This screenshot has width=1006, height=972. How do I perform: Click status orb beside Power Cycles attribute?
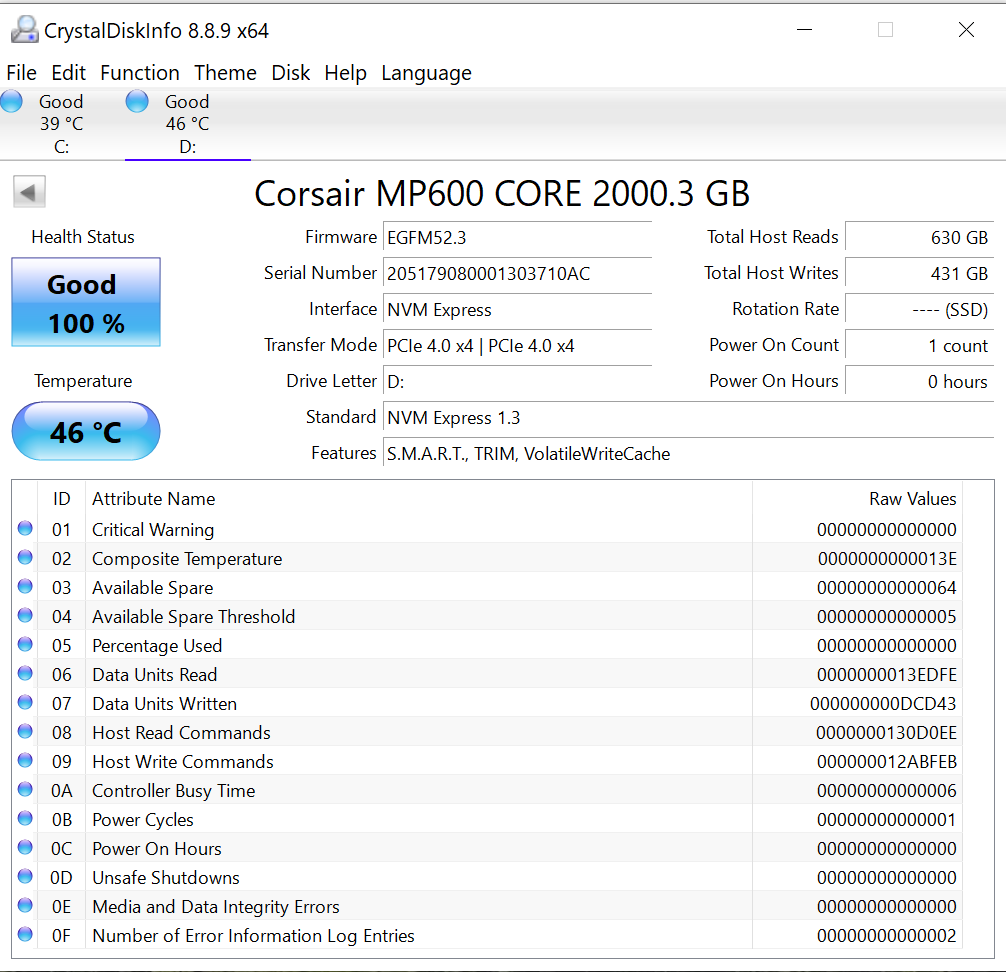(x=25, y=819)
